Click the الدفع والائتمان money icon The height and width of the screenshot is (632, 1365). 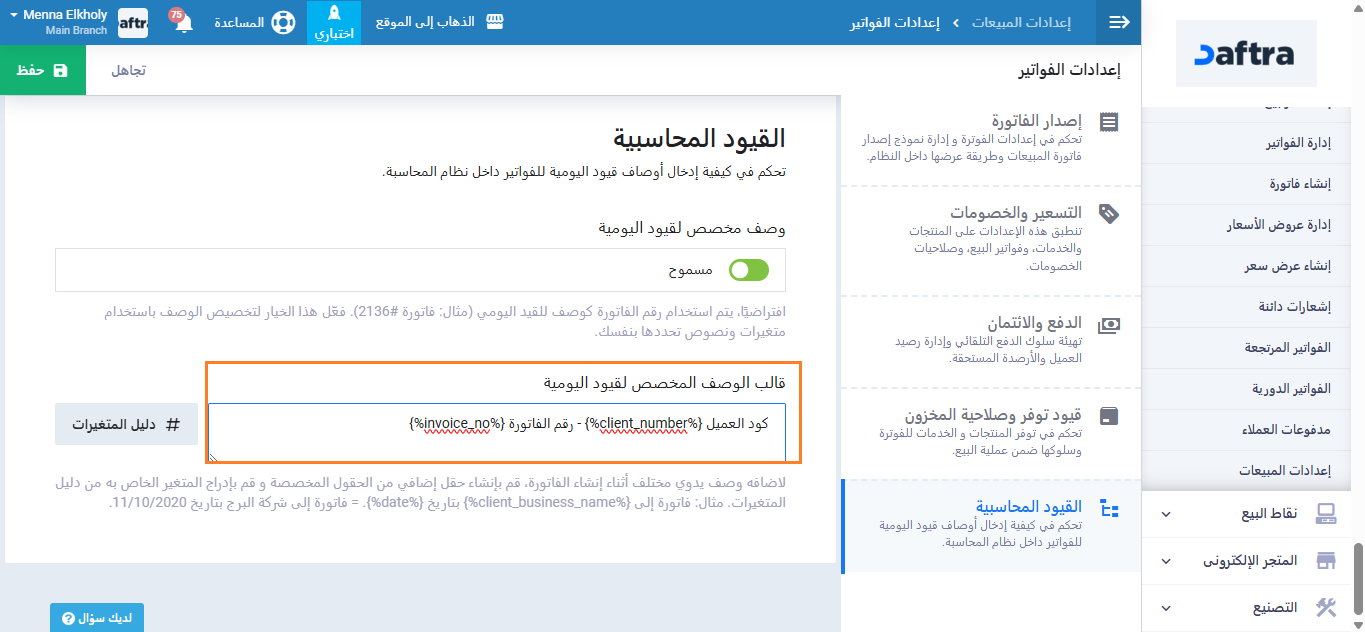1108,324
